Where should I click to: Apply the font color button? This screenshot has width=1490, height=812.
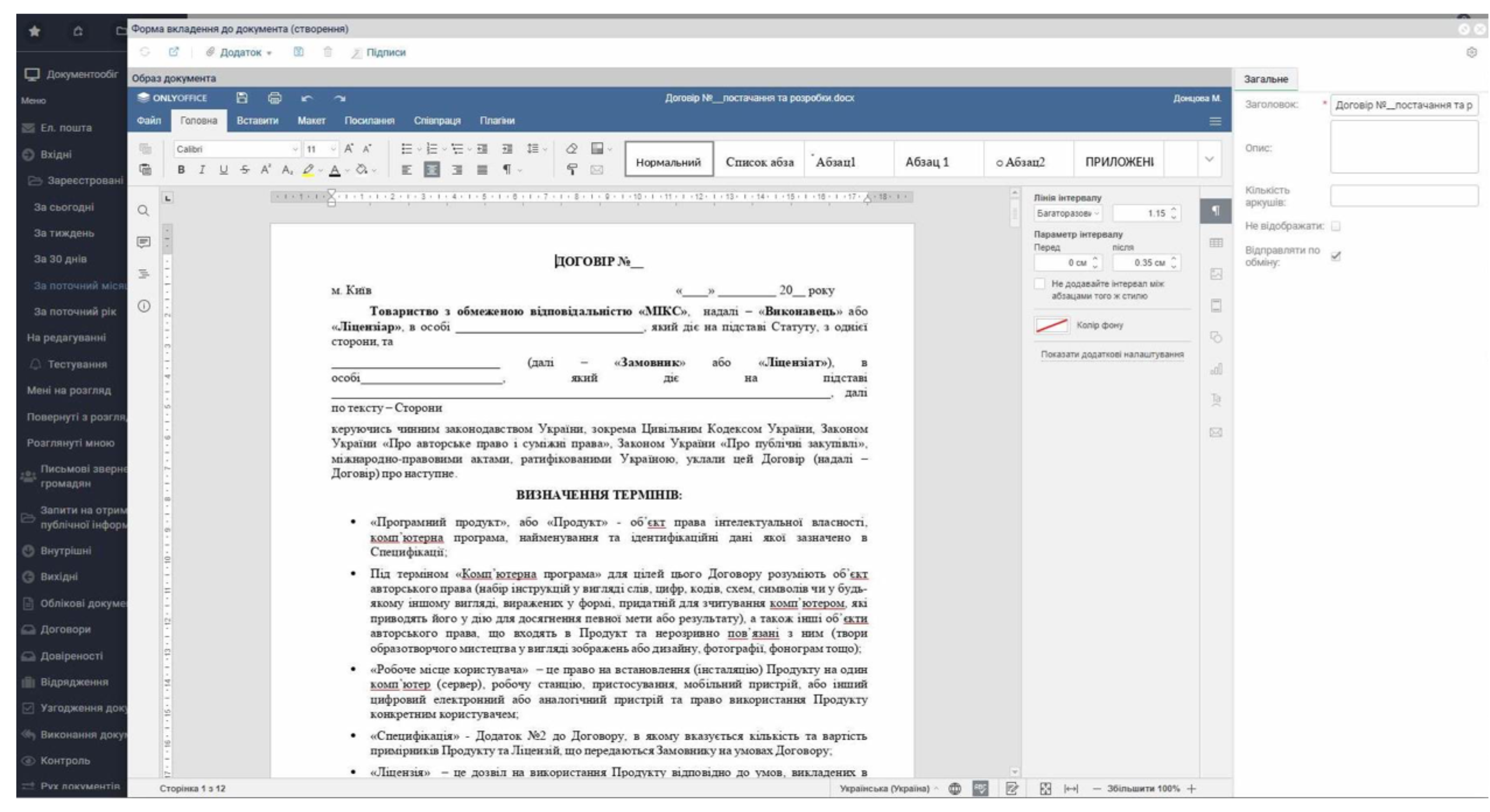[335, 170]
